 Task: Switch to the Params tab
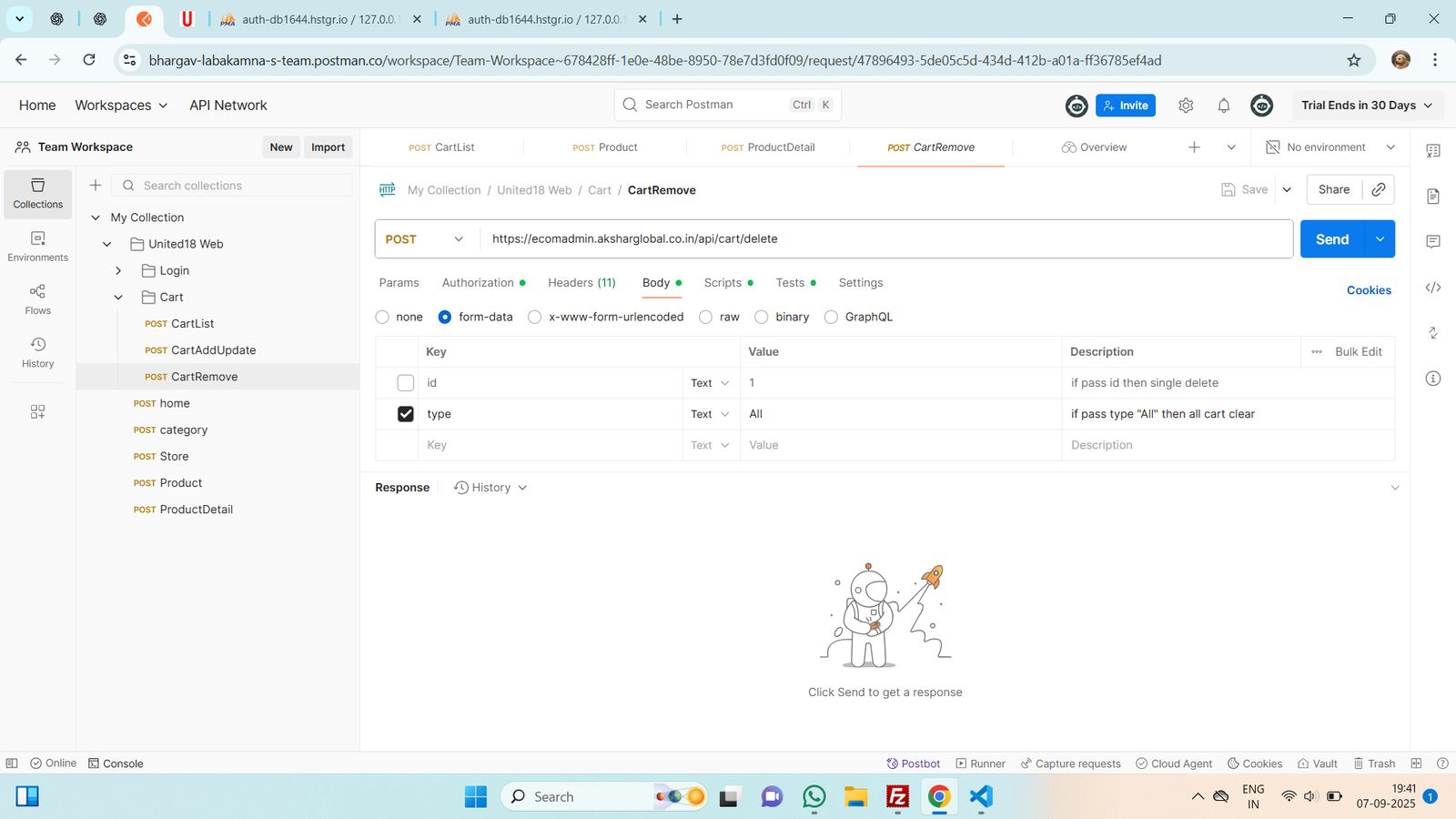pyautogui.click(x=399, y=283)
